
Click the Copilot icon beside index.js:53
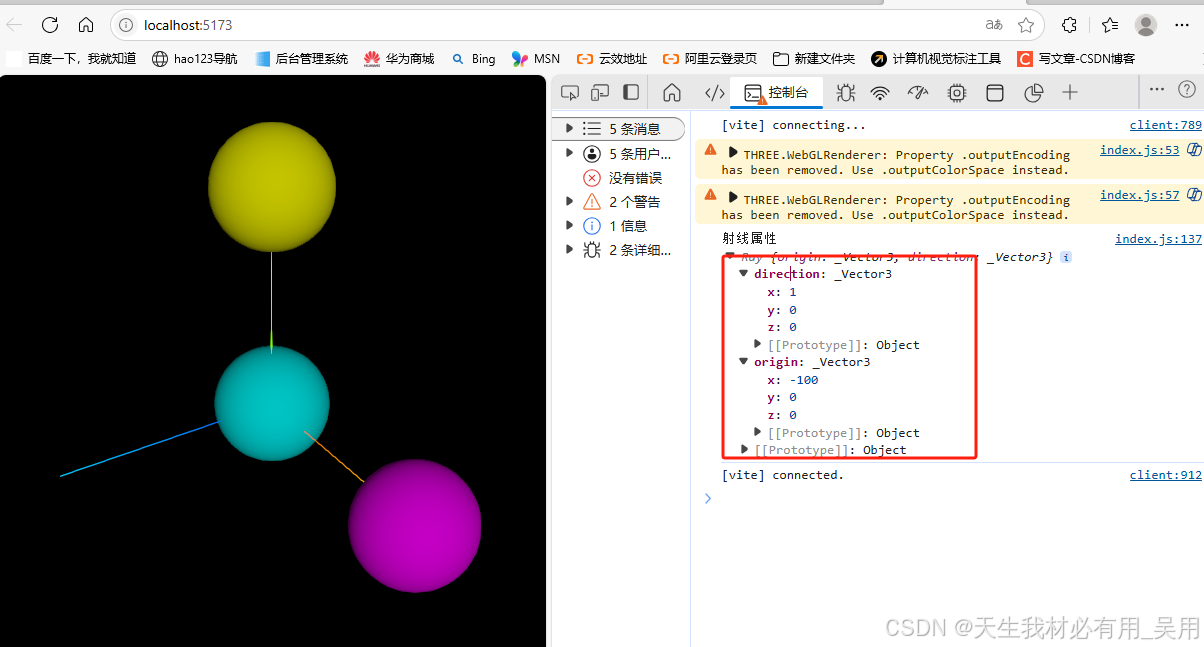pos(1193,151)
